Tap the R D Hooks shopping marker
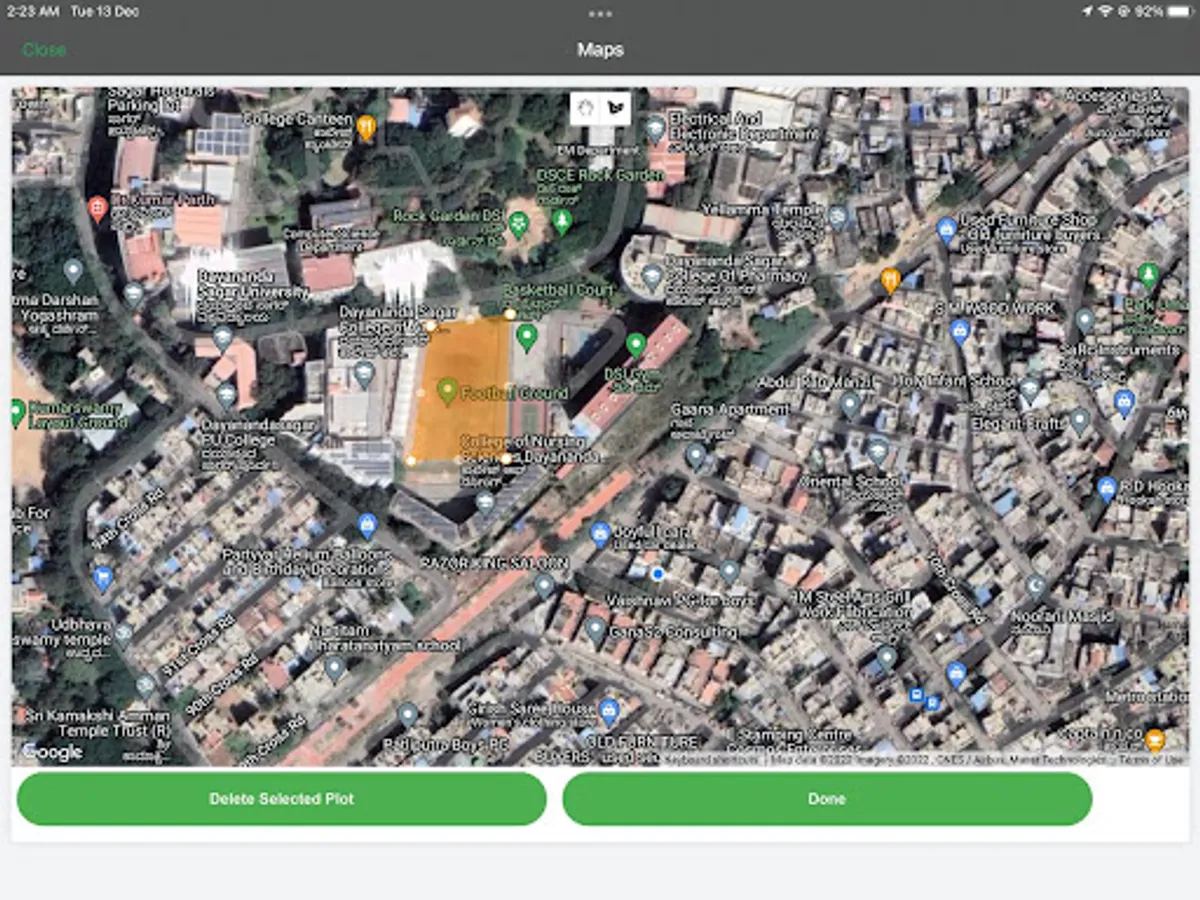 click(1106, 489)
